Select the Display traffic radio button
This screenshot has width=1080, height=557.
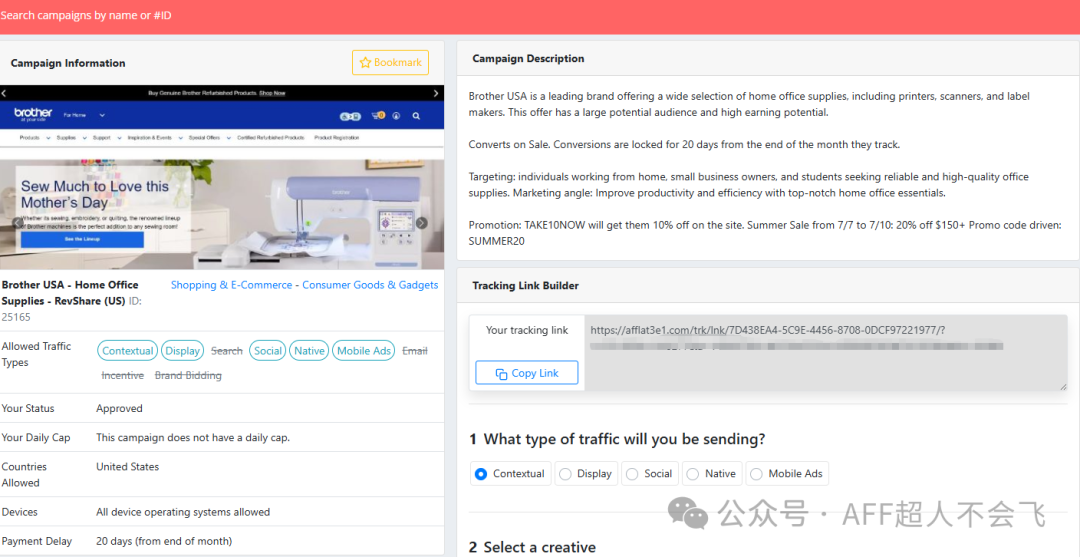click(565, 474)
